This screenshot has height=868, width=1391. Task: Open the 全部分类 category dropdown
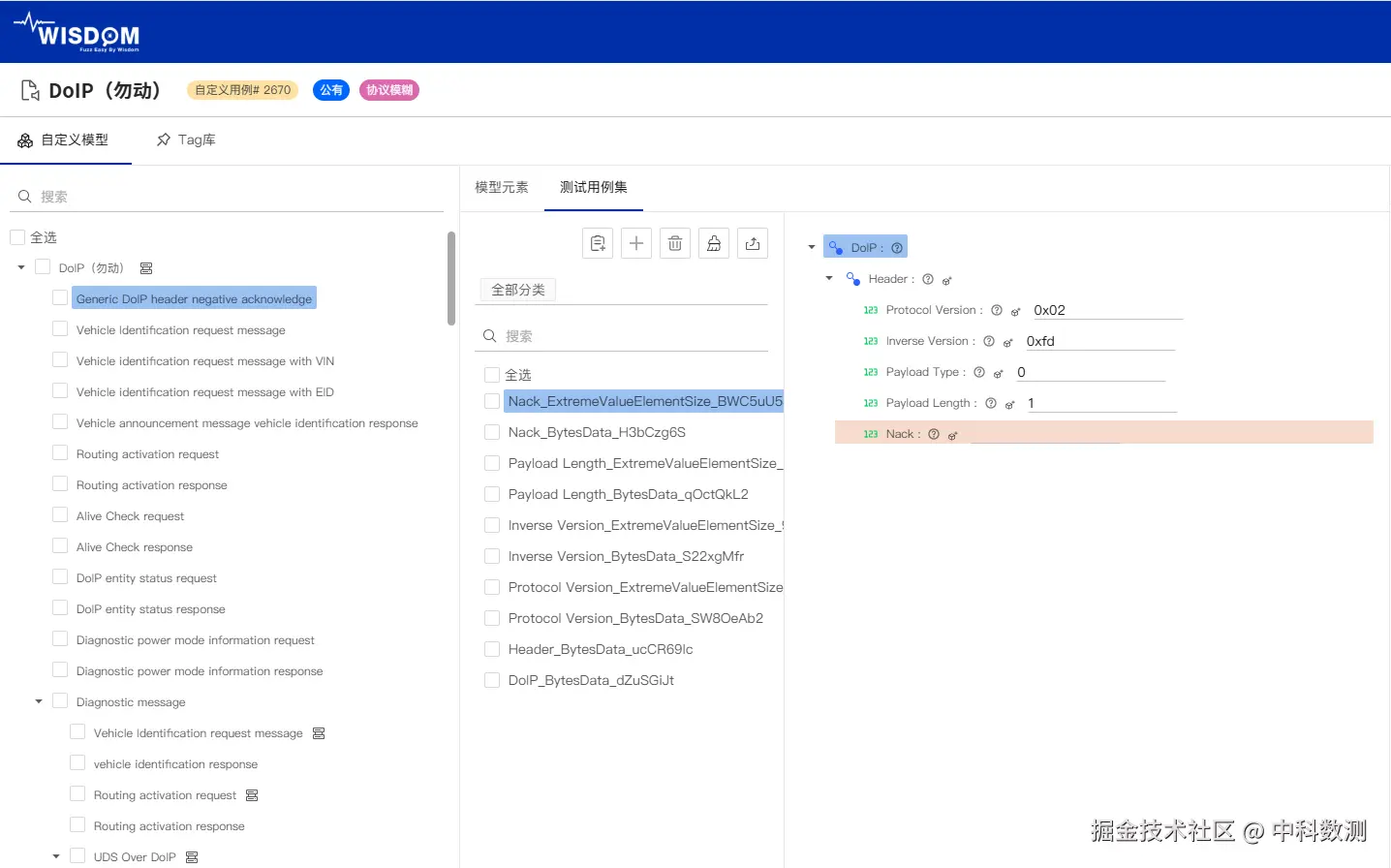pos(518,290)
